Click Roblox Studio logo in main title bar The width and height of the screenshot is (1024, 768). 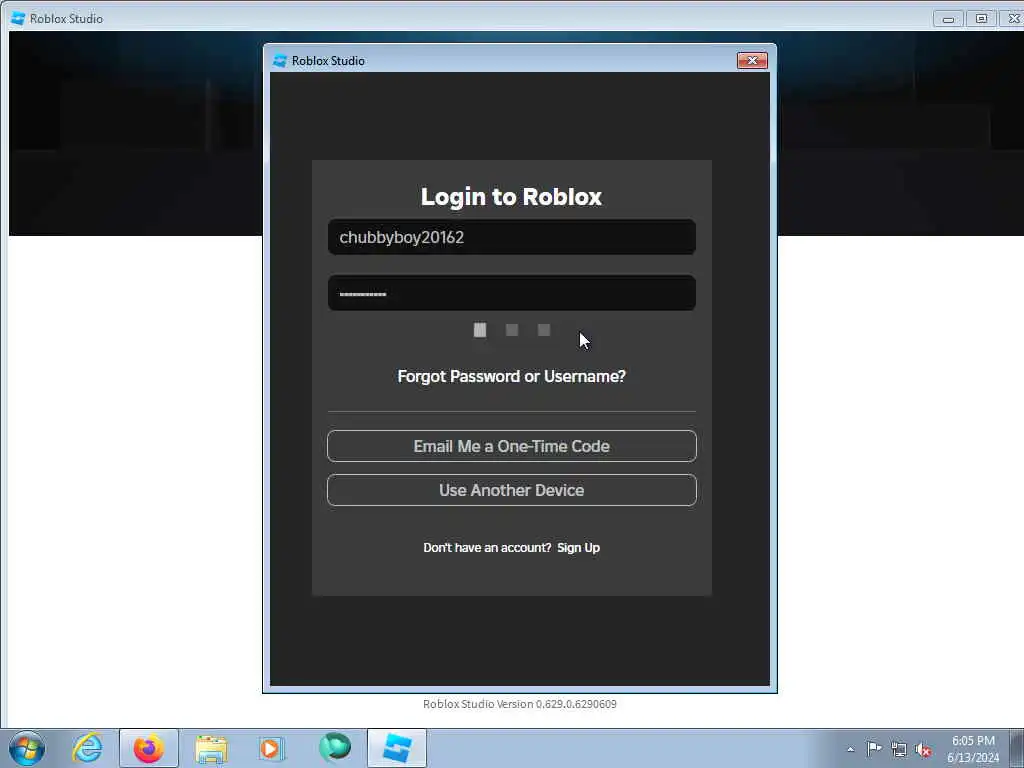(x=18, y=18)
